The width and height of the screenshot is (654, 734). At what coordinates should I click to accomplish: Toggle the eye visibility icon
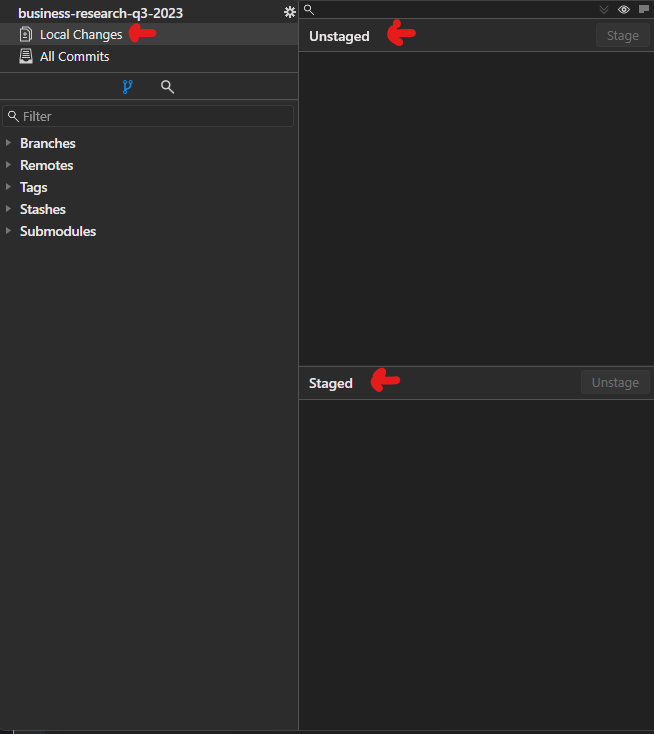[624, 9]
